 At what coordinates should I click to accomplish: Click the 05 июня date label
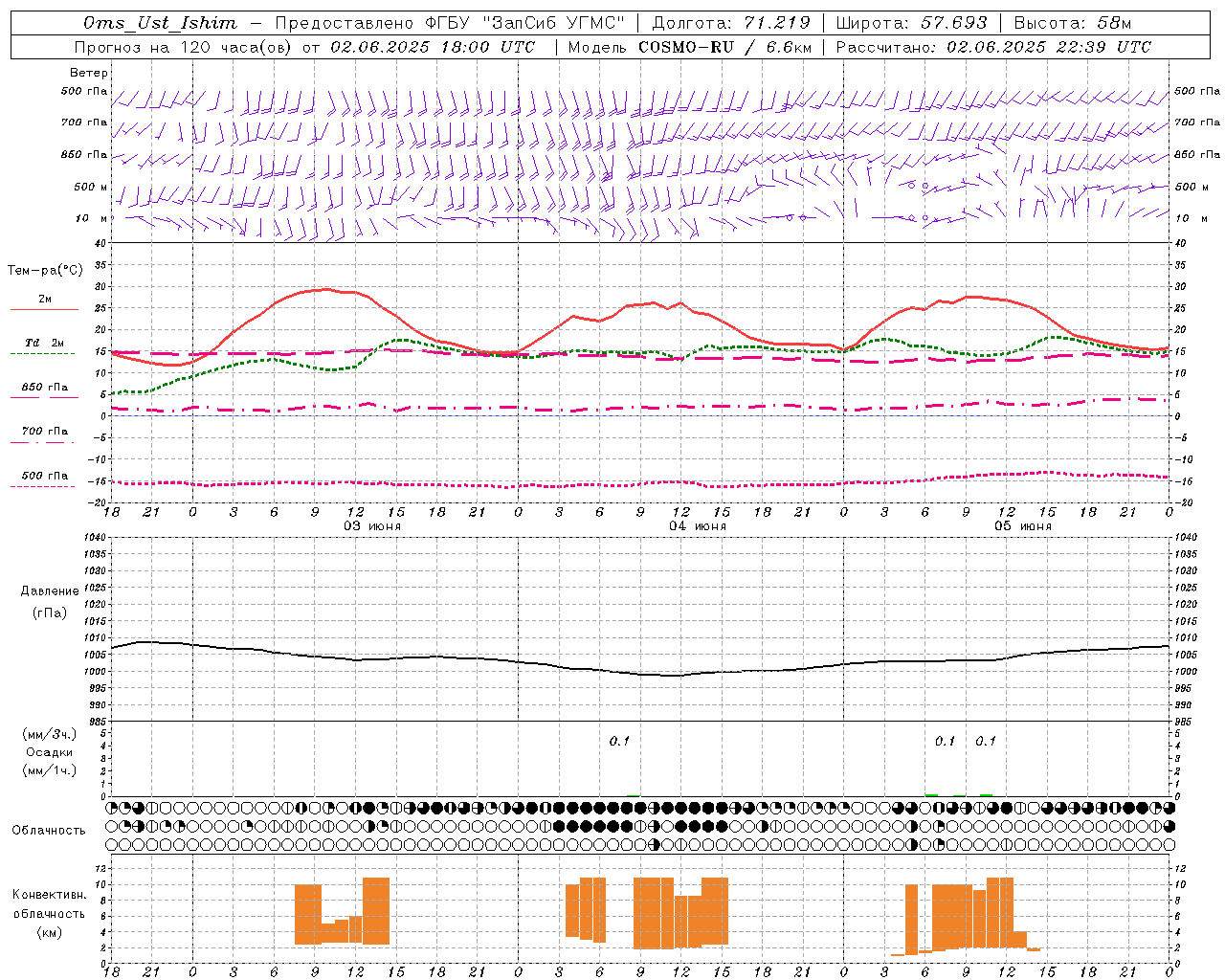click(1023, 526)
